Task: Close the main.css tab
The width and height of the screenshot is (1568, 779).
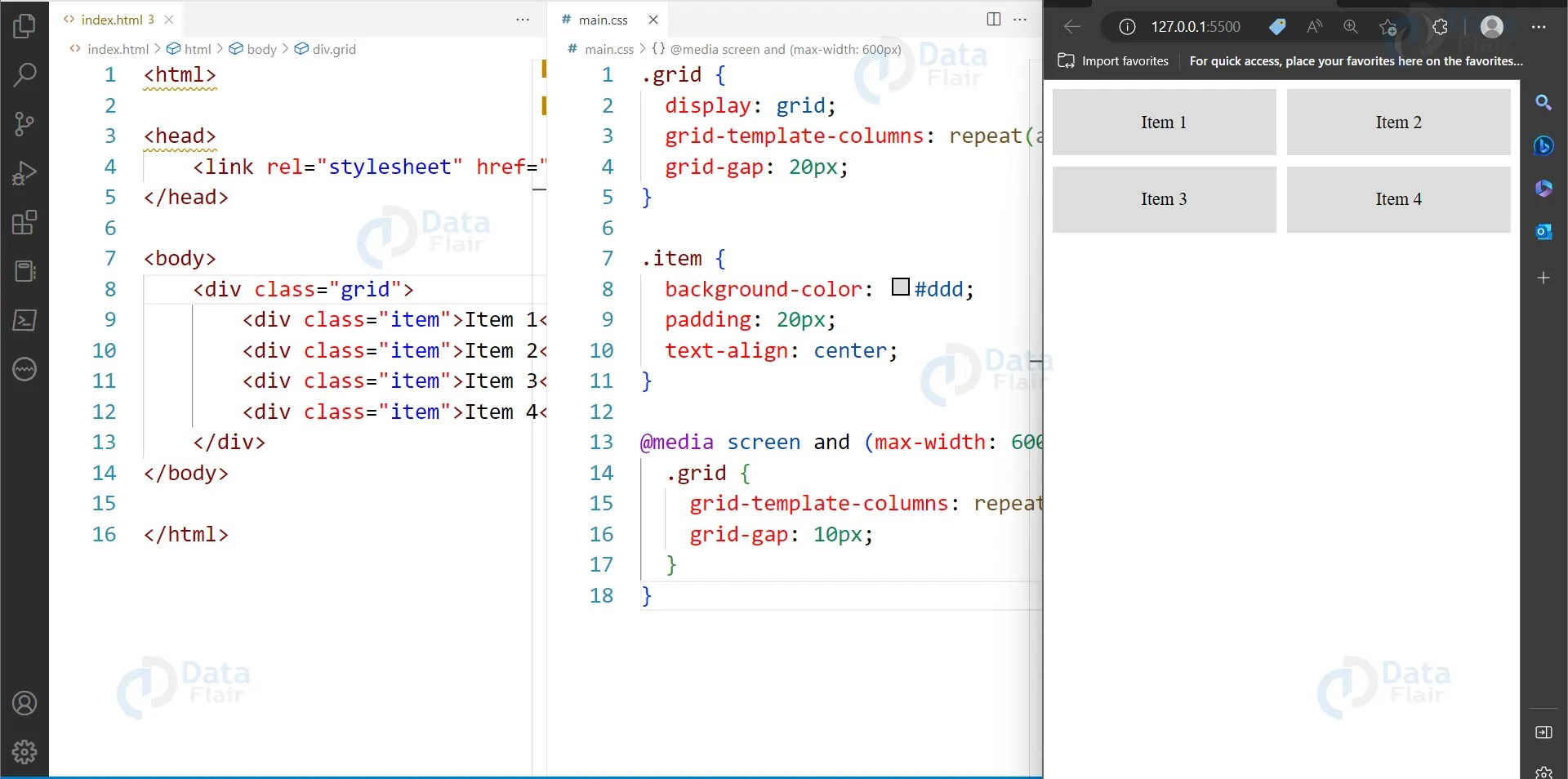Action: (x=653, y=20)
